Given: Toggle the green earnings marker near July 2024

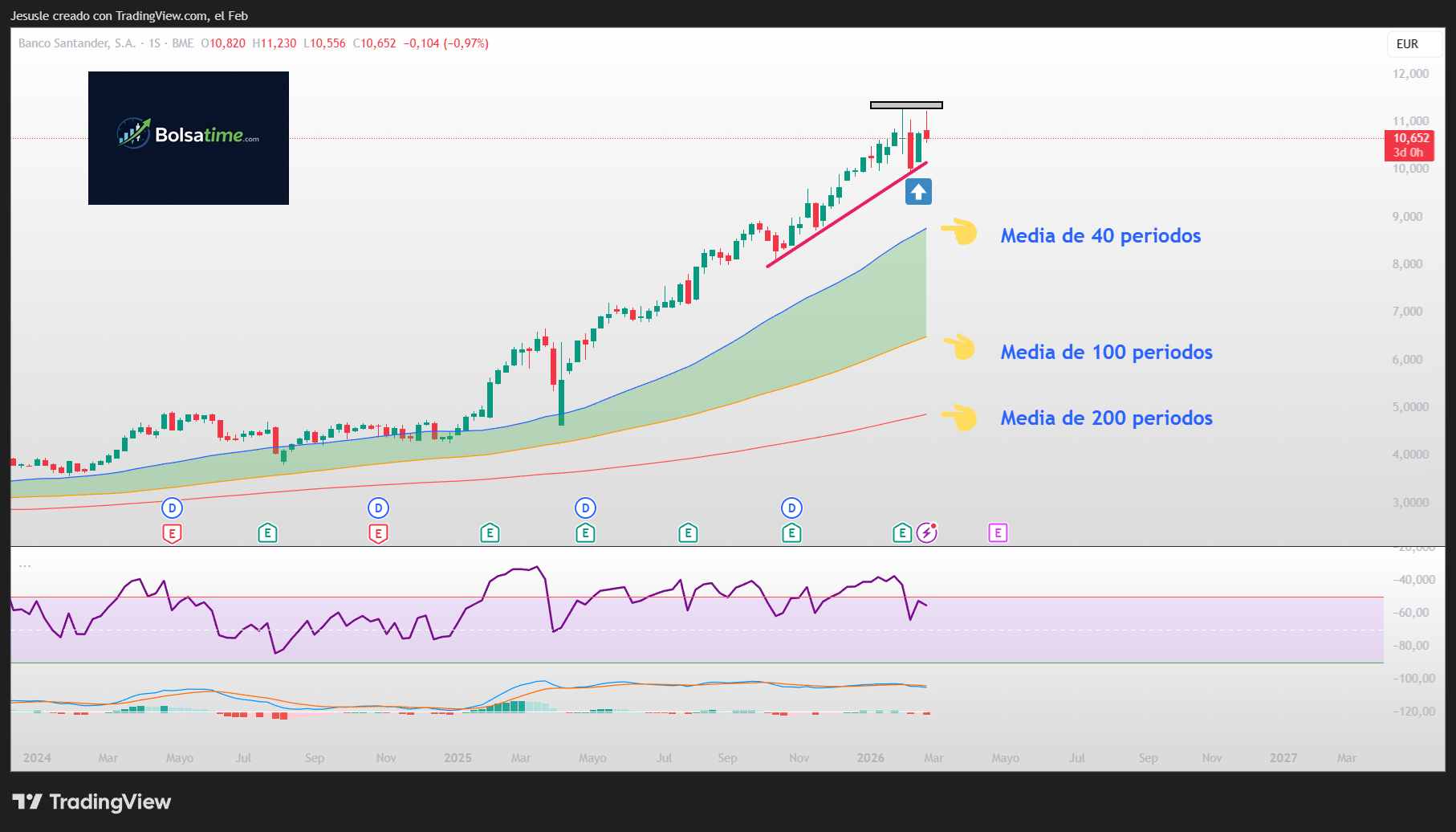Looking at the screenshot, I should pos(267,532).
